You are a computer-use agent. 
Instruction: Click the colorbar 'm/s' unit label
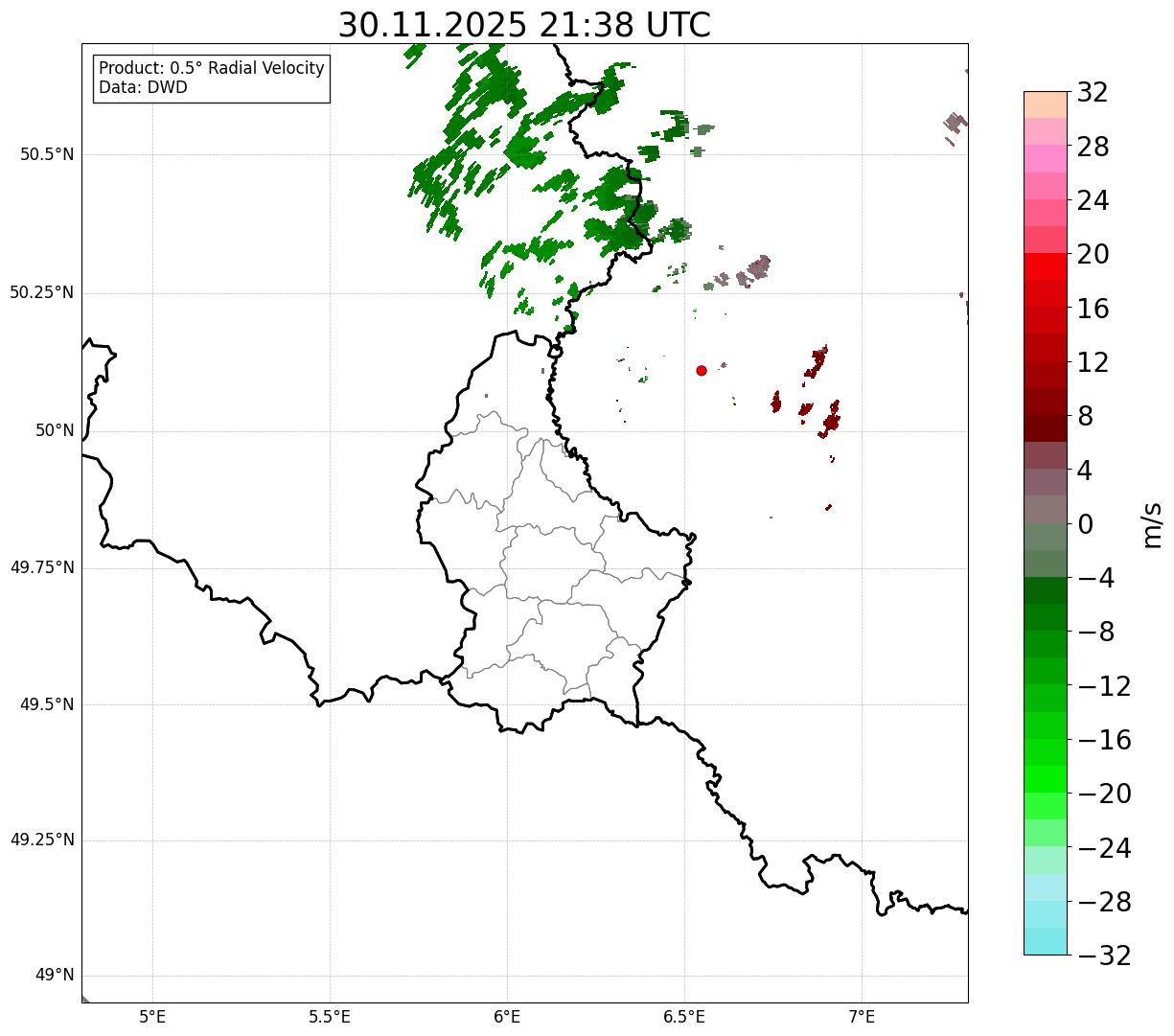(1151, 523)
